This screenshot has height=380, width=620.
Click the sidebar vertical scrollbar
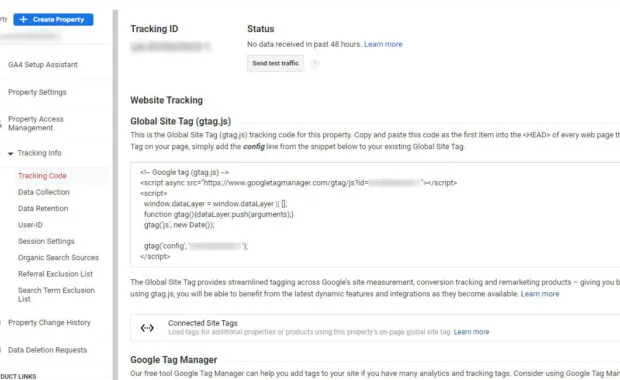(115, 195)
